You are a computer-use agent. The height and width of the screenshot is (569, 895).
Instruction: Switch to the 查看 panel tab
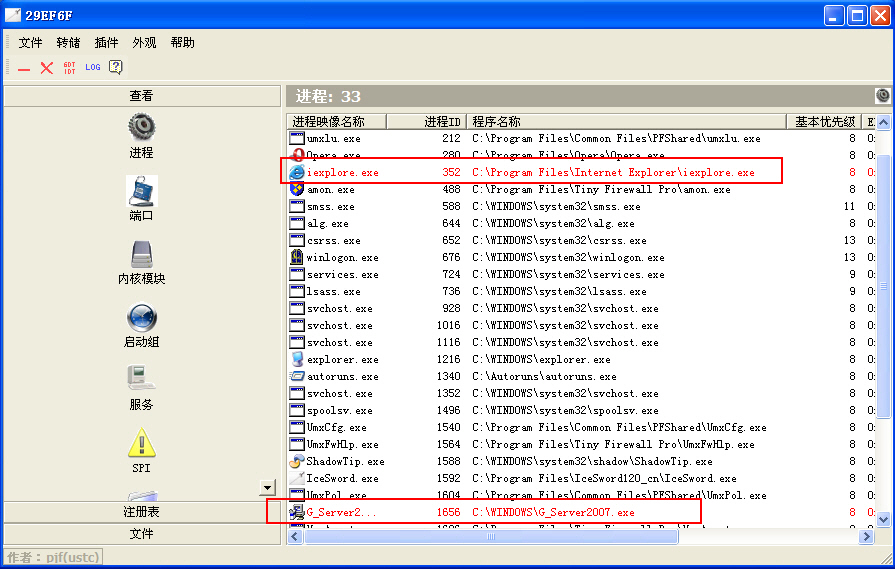click(142, 96)
